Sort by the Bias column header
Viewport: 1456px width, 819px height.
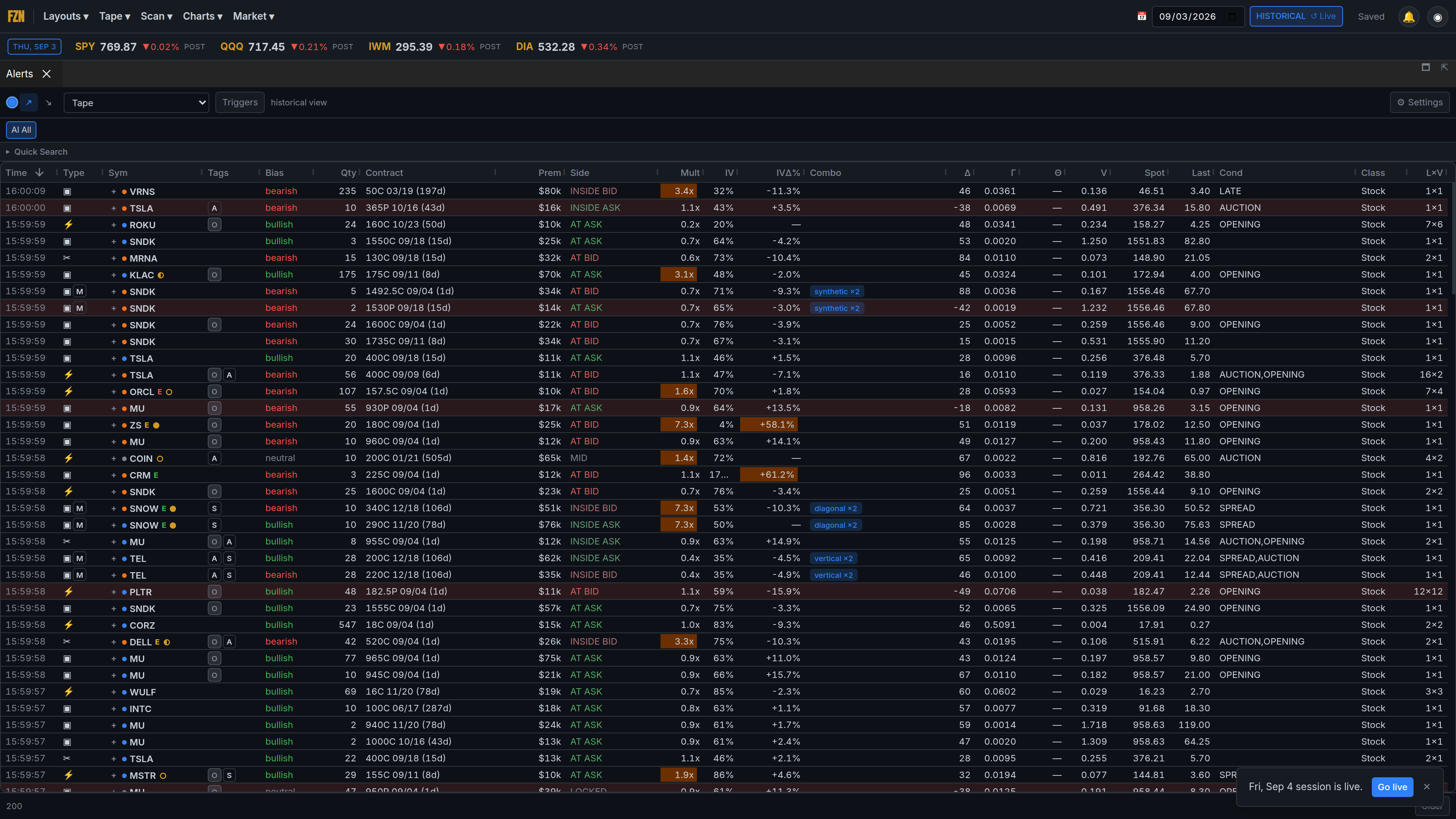(275, 173)
